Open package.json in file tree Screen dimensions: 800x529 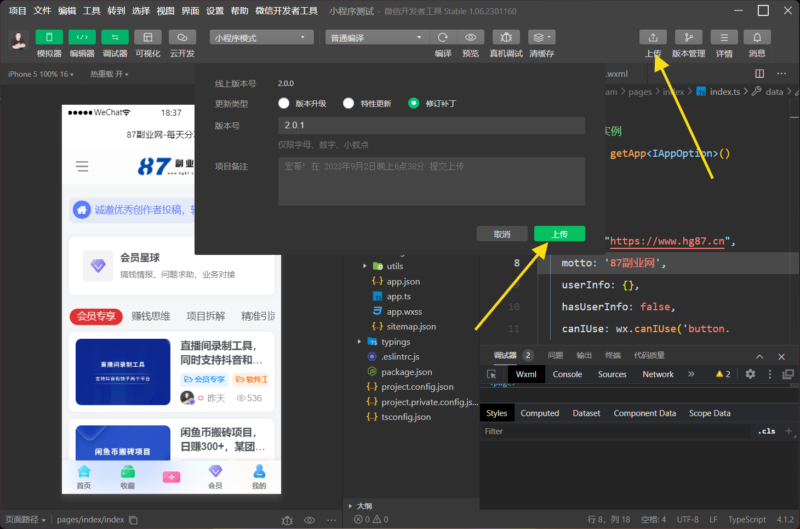pos(399,372)
